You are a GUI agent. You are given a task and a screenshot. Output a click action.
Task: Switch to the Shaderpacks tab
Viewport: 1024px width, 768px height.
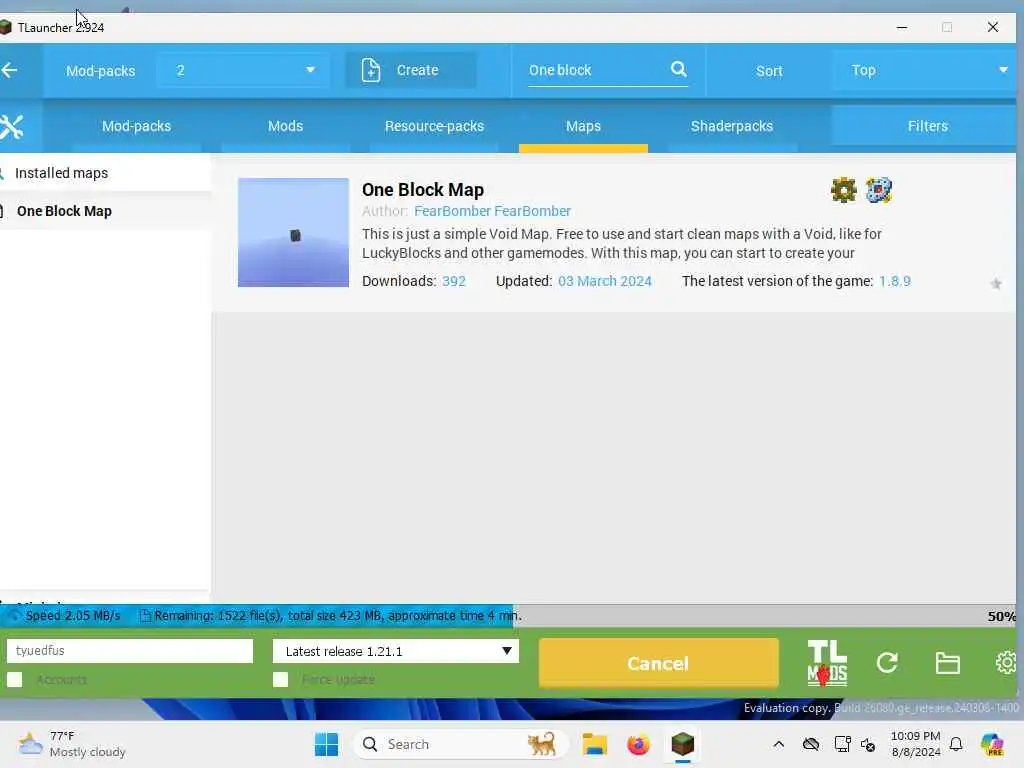(x=732, y=126)
